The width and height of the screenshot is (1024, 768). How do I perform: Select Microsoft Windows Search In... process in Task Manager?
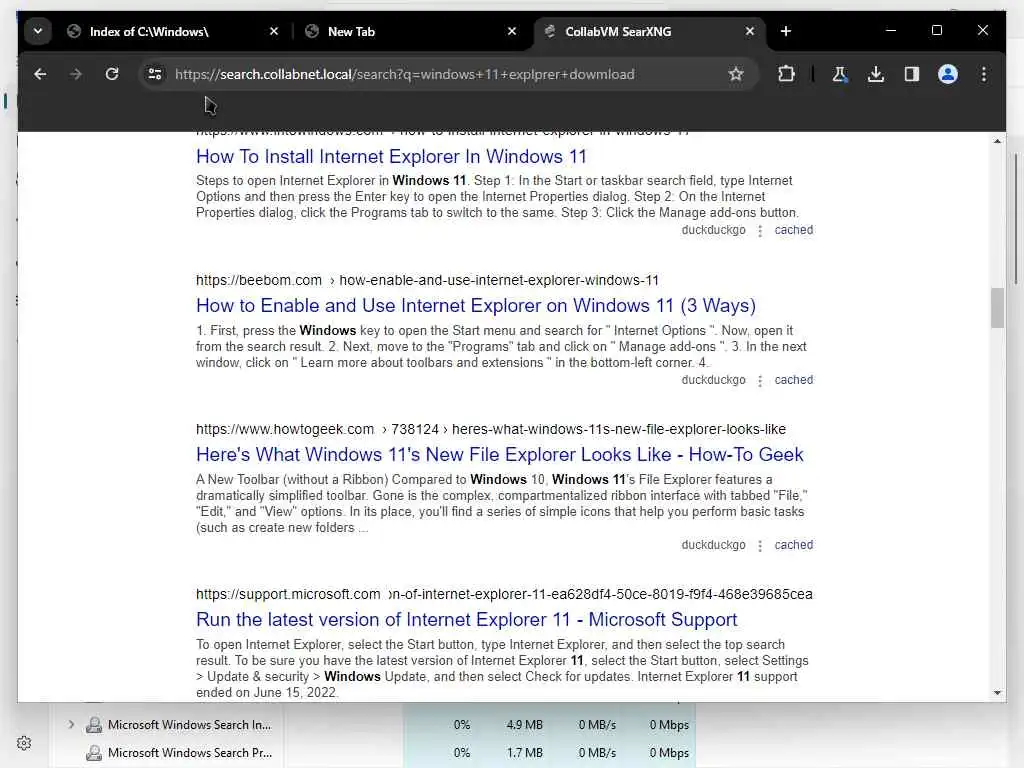189,725
